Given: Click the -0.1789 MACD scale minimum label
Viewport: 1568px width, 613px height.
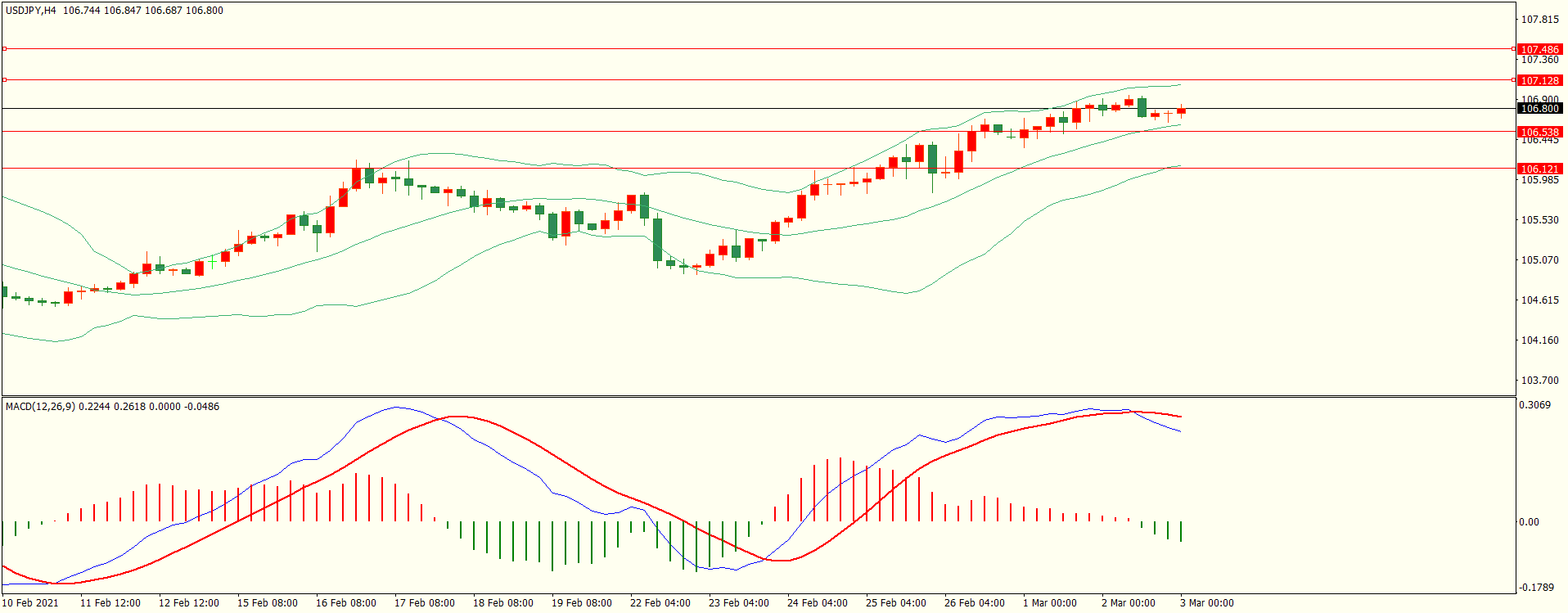Looking at the screenshot, I should 1536,588.
